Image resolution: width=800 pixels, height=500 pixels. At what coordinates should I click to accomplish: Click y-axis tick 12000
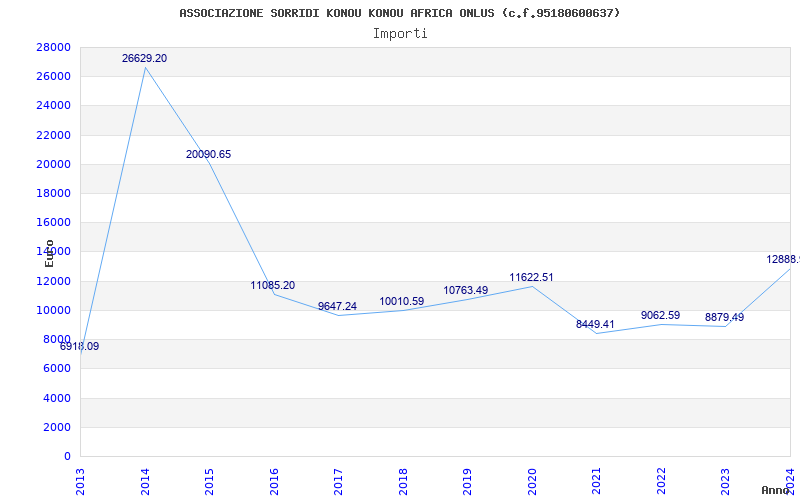tap(53, 281)
